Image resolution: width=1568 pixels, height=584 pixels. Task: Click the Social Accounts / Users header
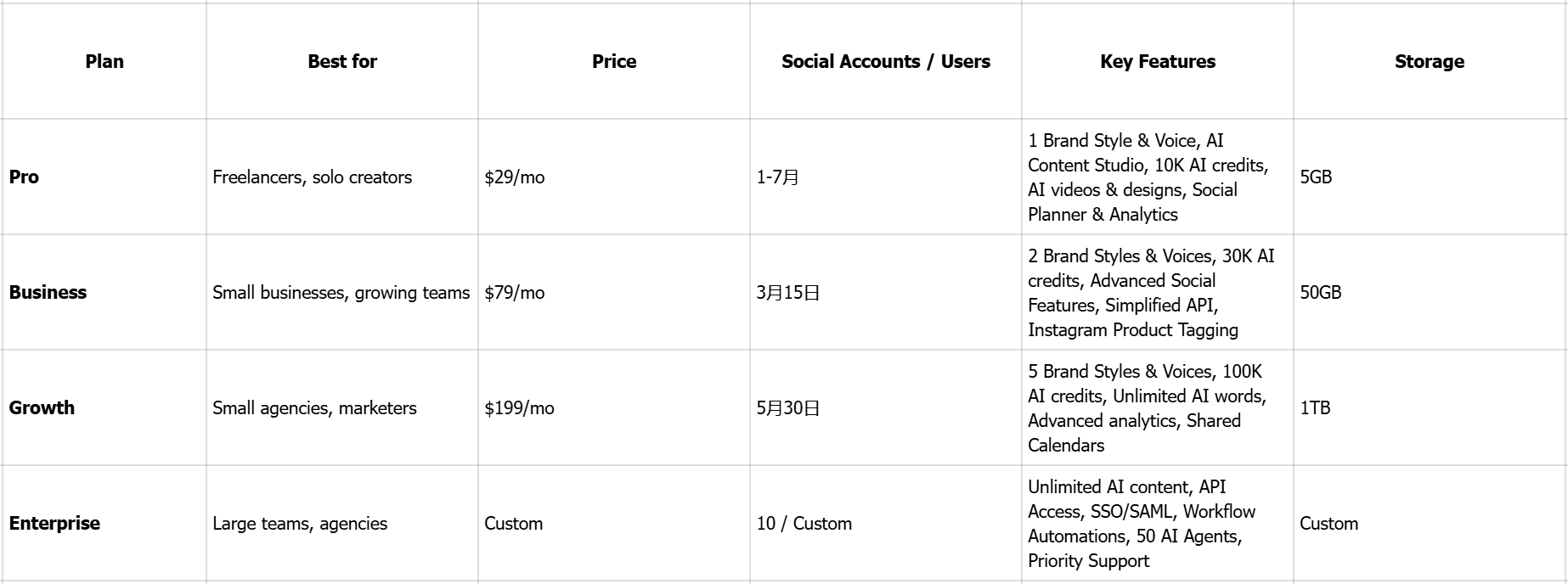point(886,61)
